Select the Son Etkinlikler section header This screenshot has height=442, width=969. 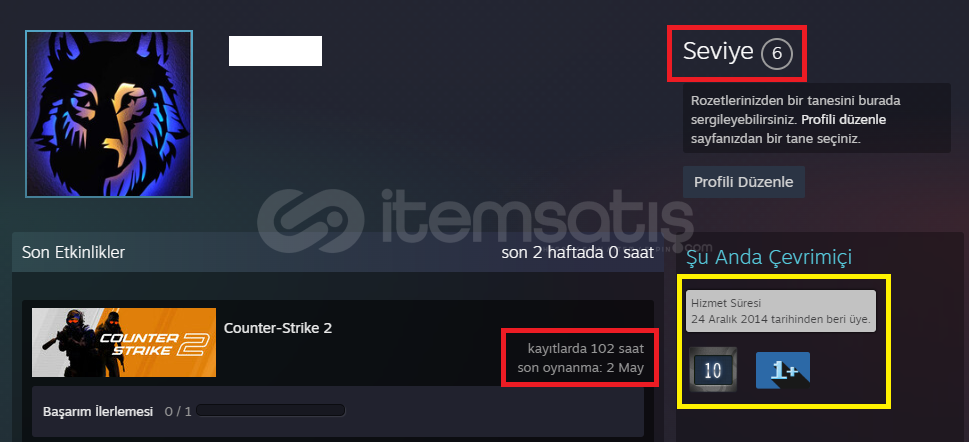coord(74,252)
